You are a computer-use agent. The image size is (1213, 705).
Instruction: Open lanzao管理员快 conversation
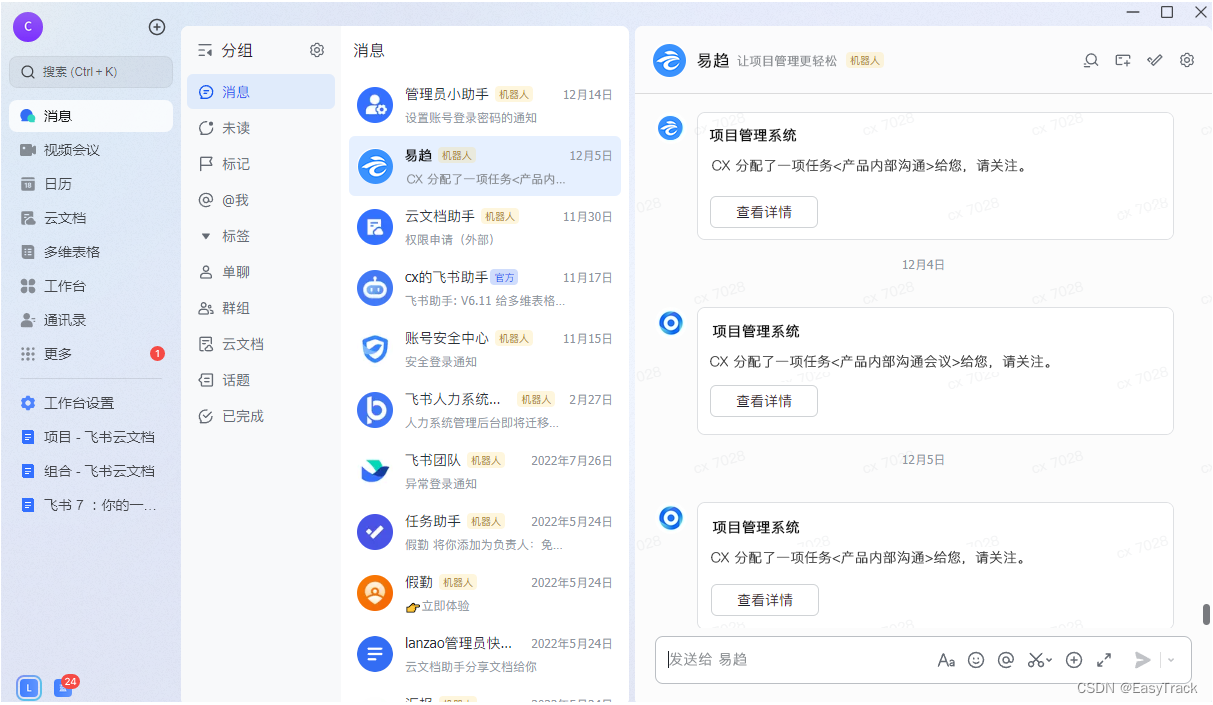(485, 654)
